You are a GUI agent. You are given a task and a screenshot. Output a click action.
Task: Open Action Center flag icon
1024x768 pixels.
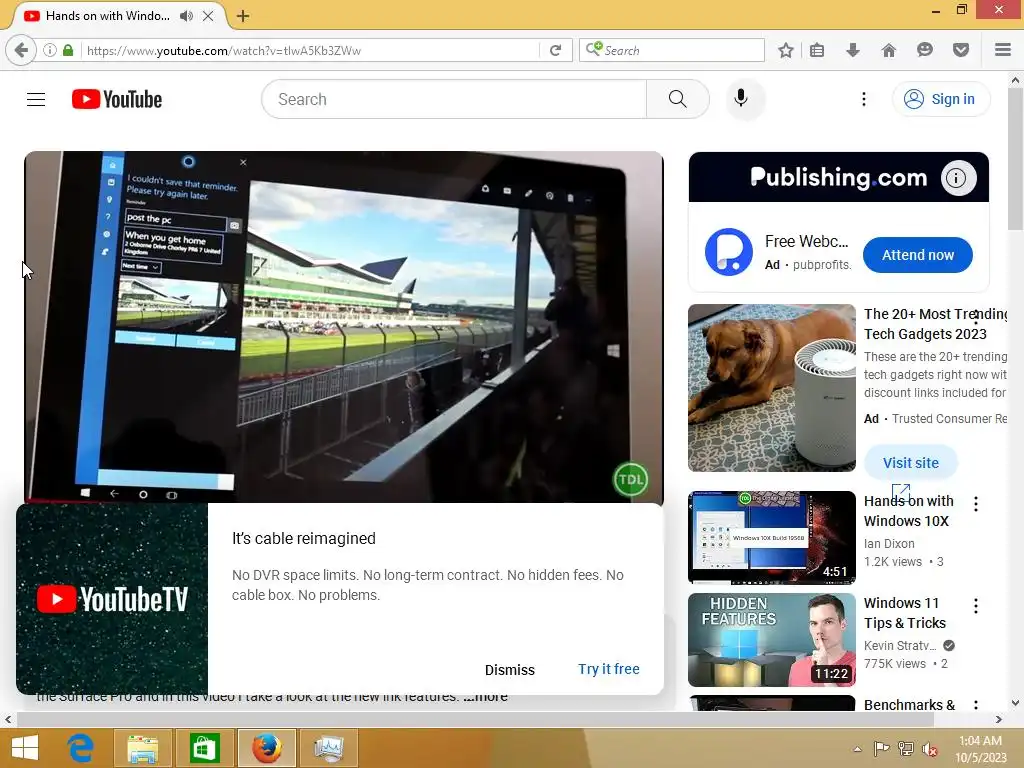click(x=881, y=748)
